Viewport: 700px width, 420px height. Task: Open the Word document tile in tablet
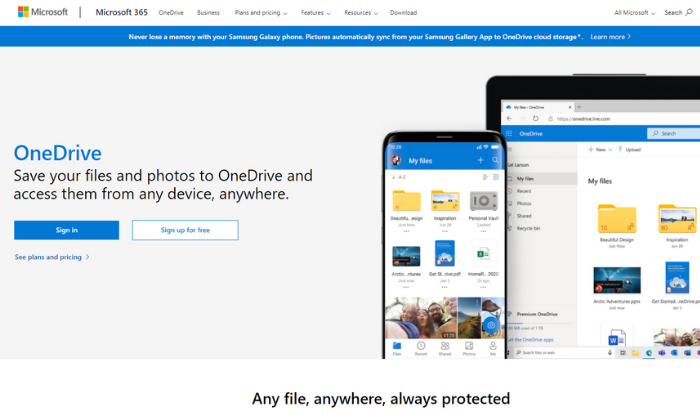click(617, 337)
